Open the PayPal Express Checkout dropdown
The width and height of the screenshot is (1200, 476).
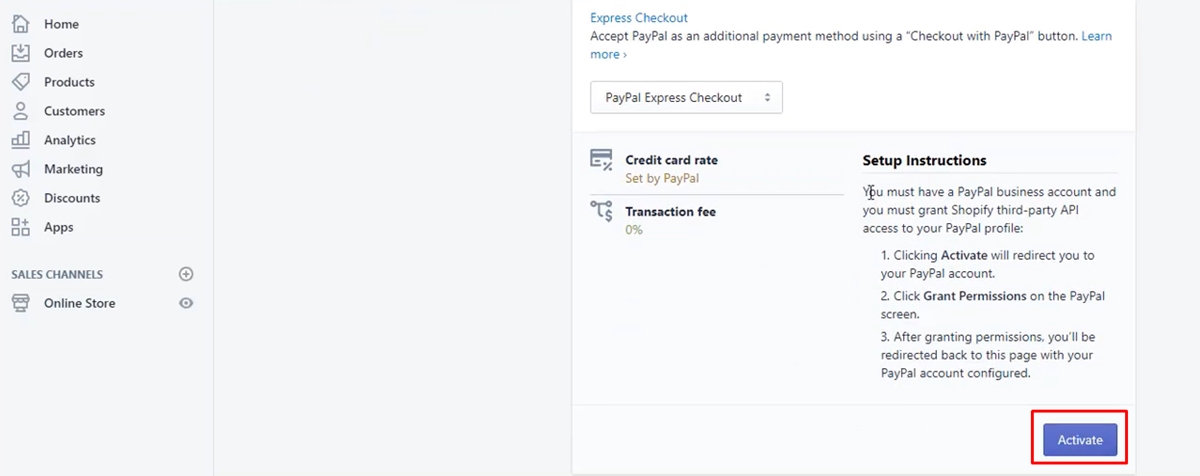coord(686,98)
